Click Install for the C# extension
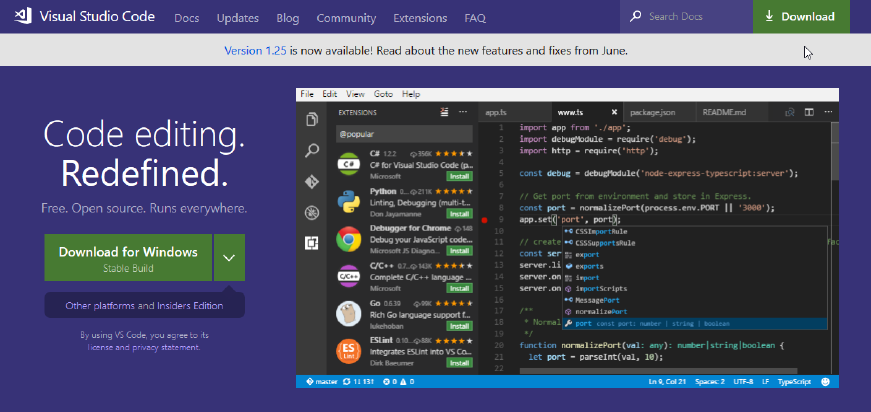Image resolution: width=871 pixels, height=412 pixels. coord(459,177)
